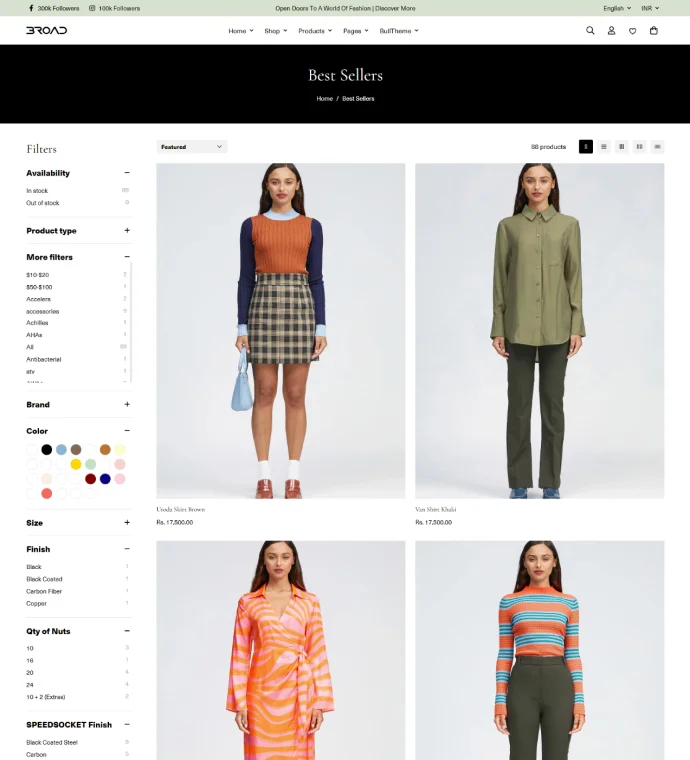Open the INR currency selector

click(x=650, y=8)
